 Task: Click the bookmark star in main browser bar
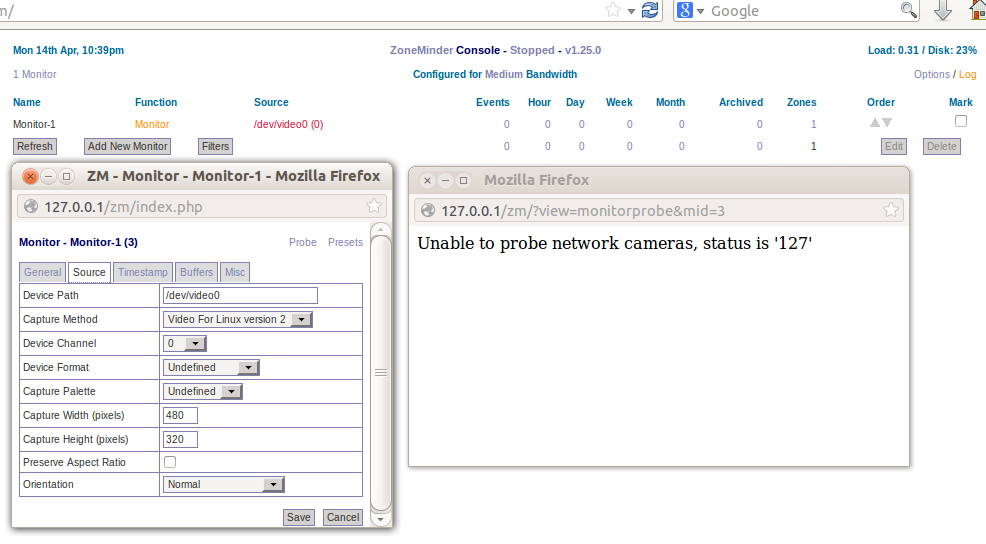[x=613, y=10]
